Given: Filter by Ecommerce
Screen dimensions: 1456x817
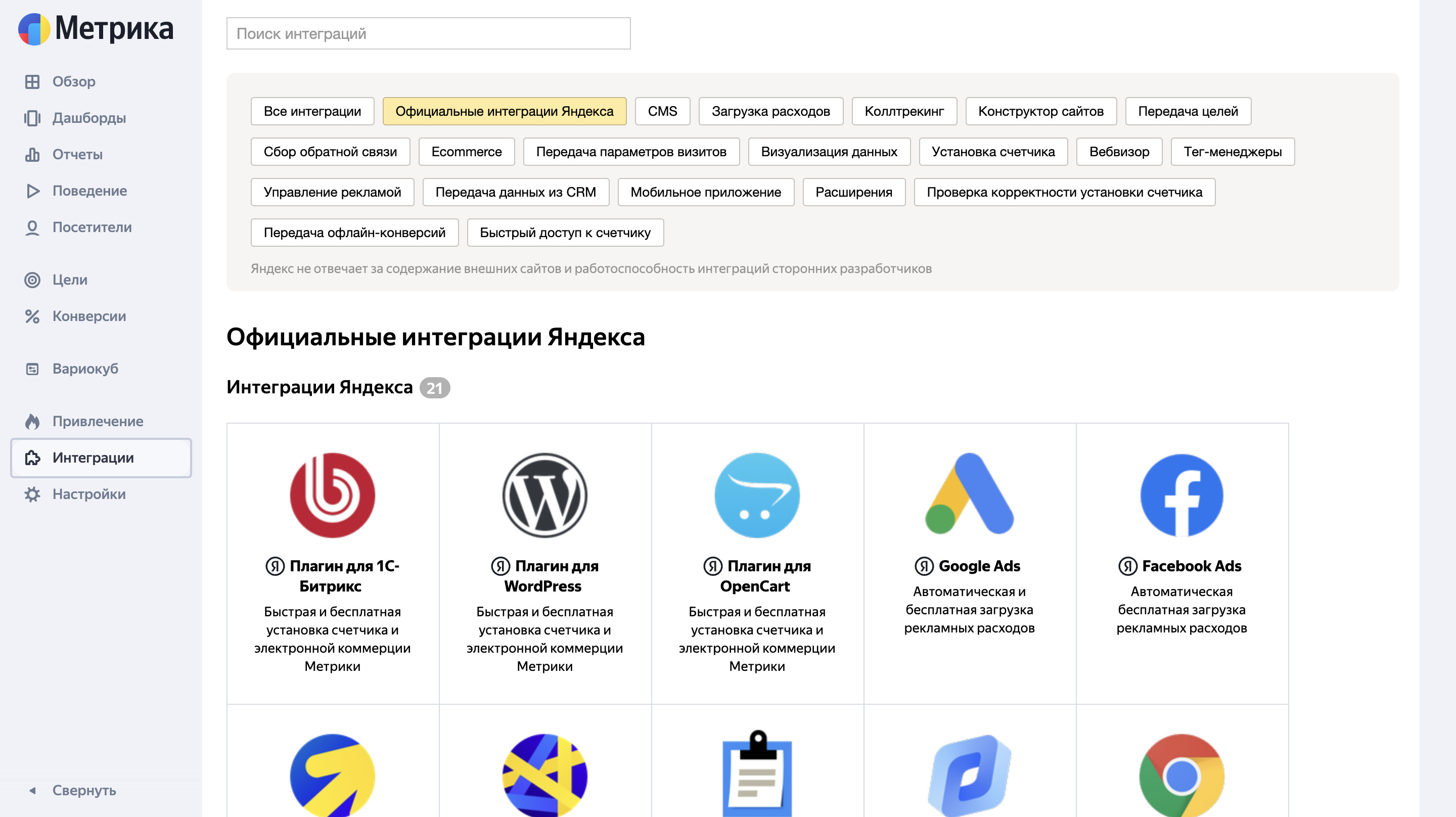Looking at the screenshot, I should (x=466, y=152).
